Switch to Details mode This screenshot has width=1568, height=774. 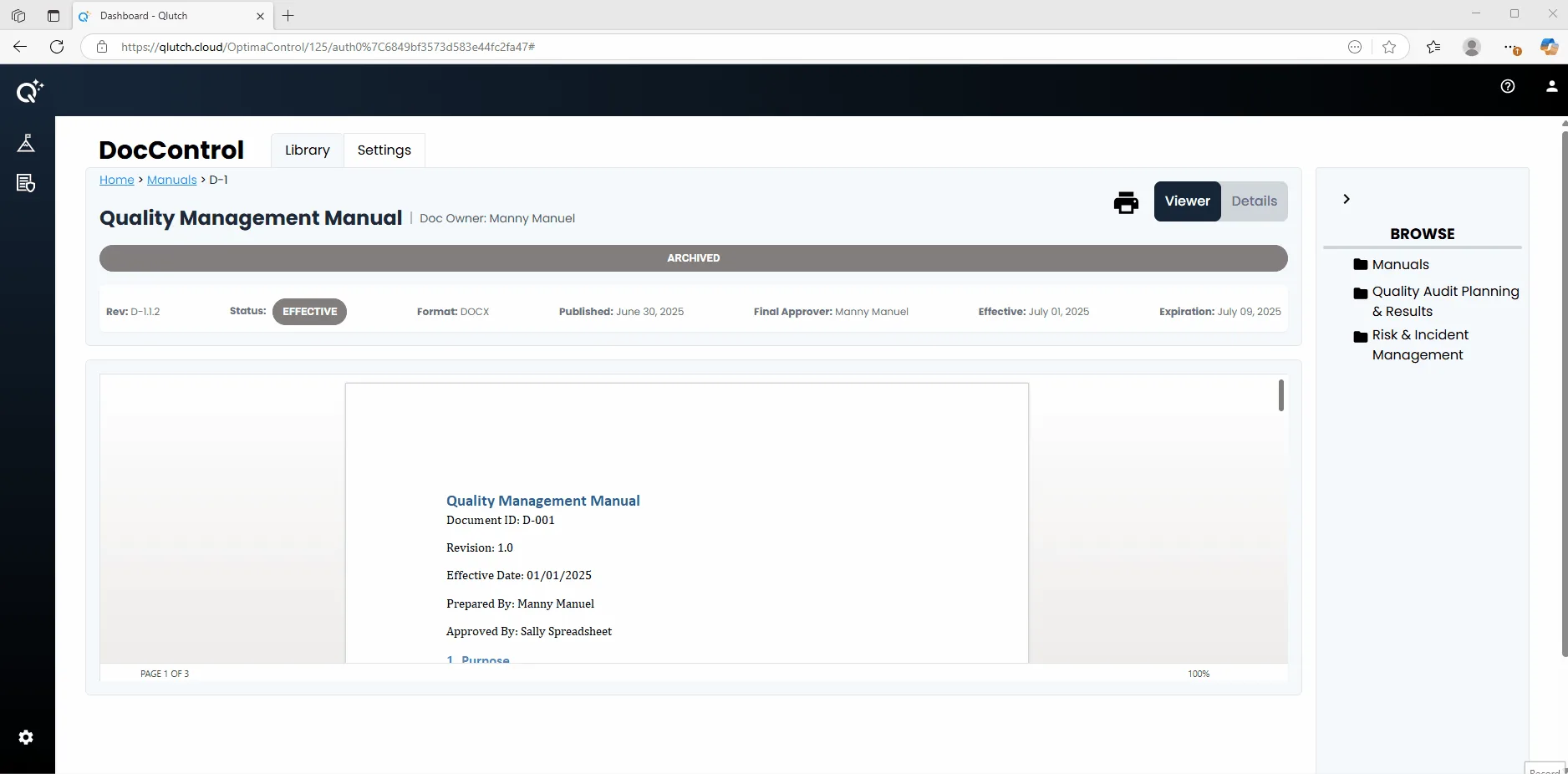pyautogui.click(x=1254, y=201)
